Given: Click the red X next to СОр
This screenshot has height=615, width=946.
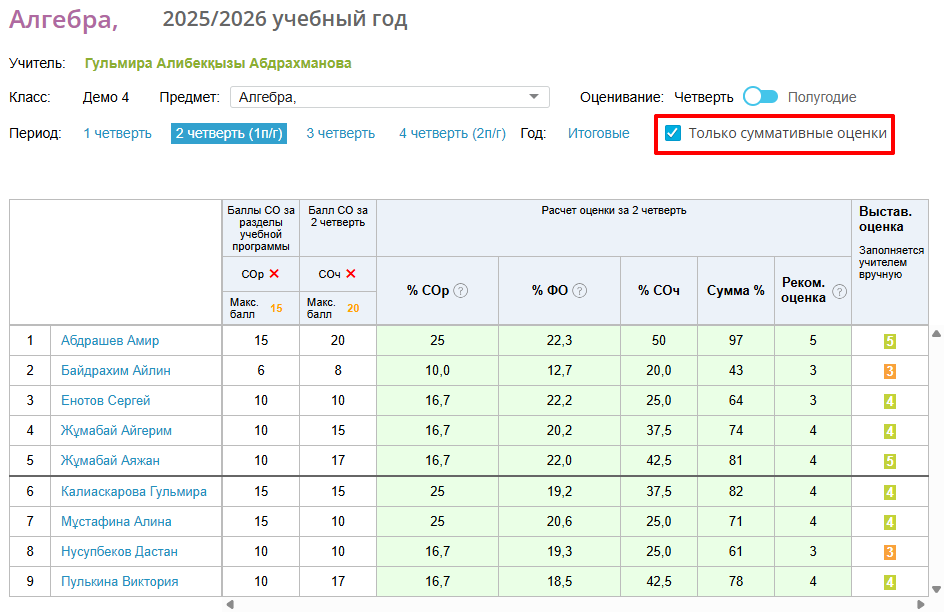Looking at the screenshot, I should click(274, 274).
